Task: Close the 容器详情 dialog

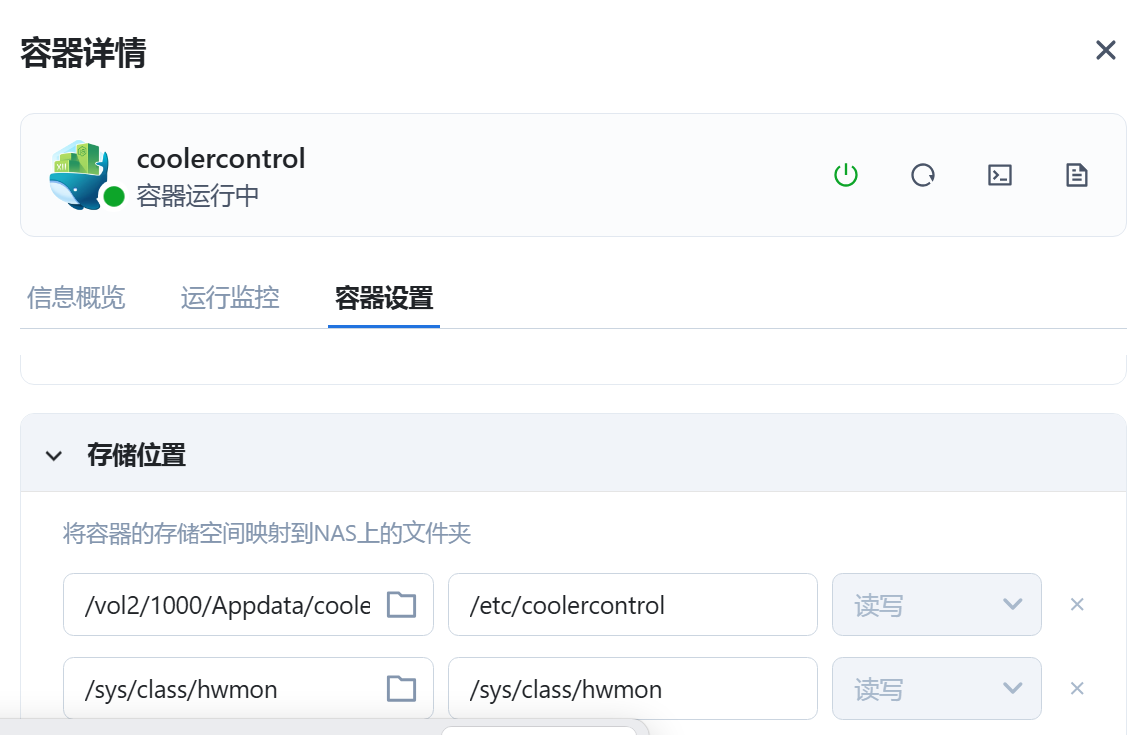Action: (x=1105, y=50)
